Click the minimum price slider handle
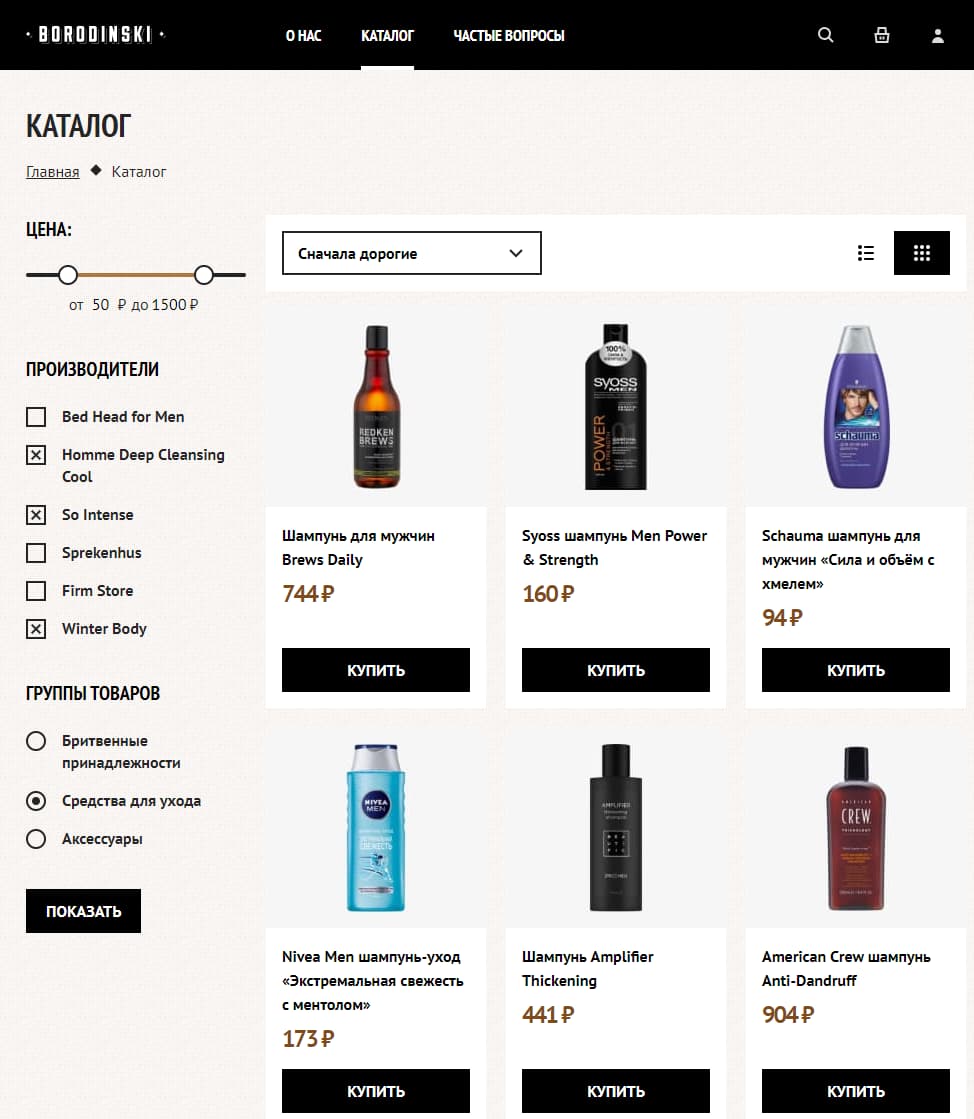The image size is (974, 1119). click(x=68, y=274)
